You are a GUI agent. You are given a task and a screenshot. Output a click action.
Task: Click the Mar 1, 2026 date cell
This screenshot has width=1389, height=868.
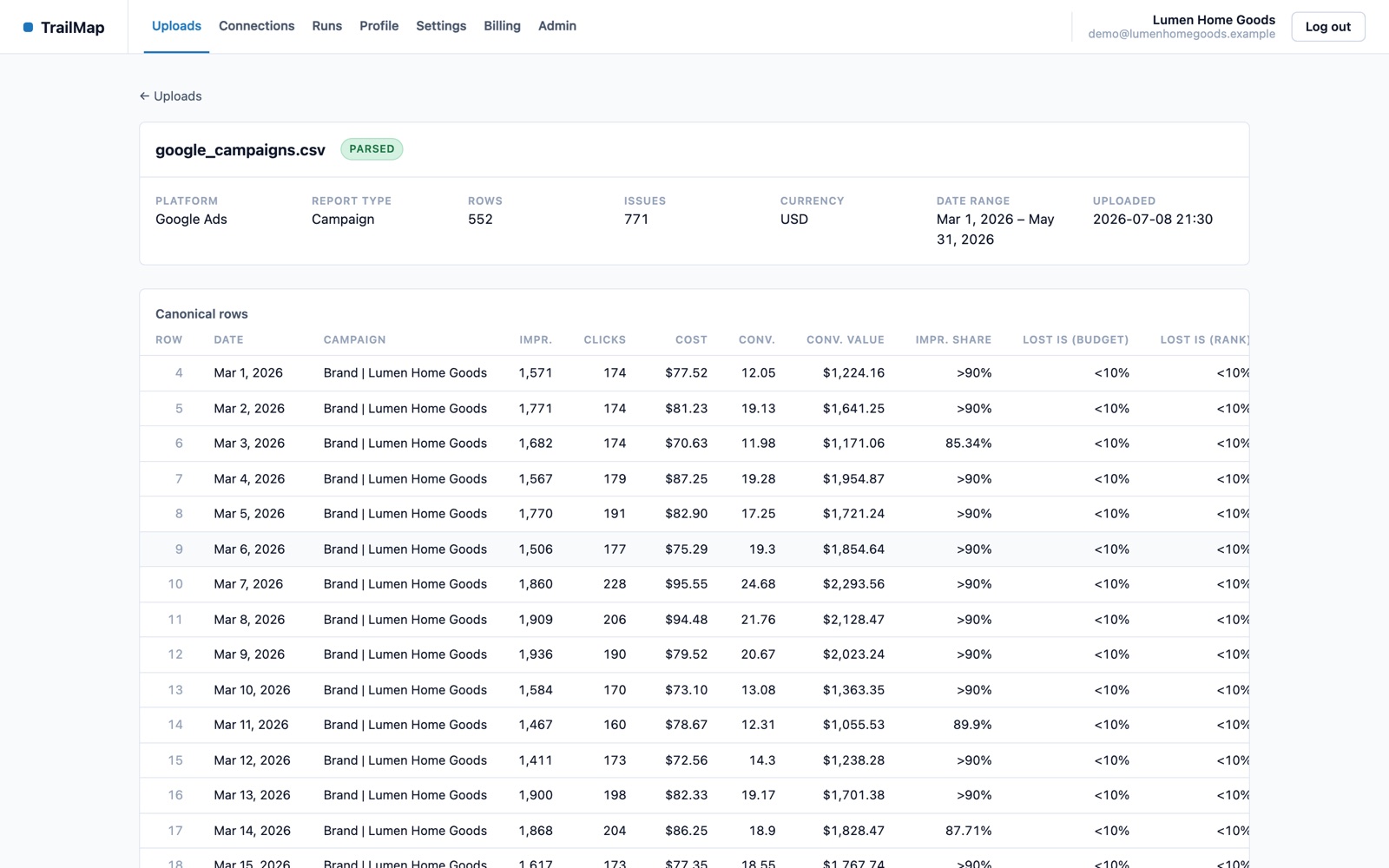tap(248, 373)
